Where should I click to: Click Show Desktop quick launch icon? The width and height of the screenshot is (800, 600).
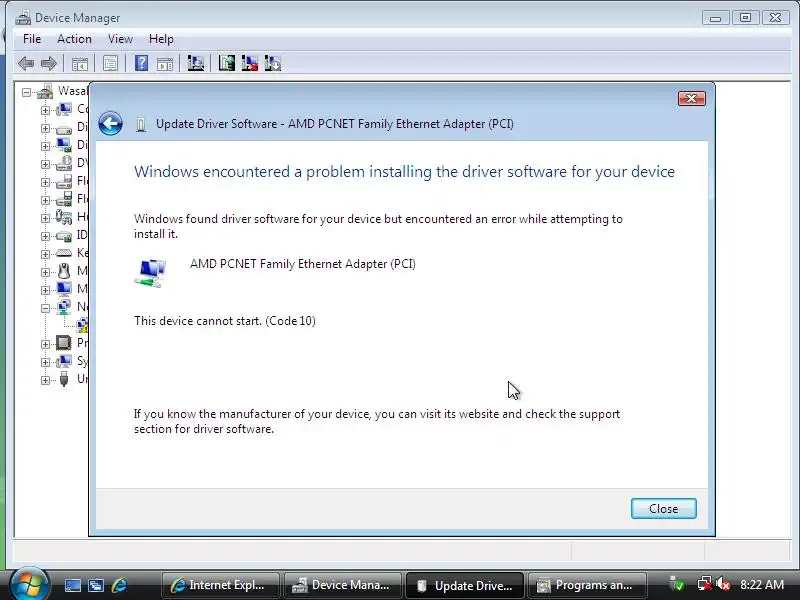[x=72, y=585]
